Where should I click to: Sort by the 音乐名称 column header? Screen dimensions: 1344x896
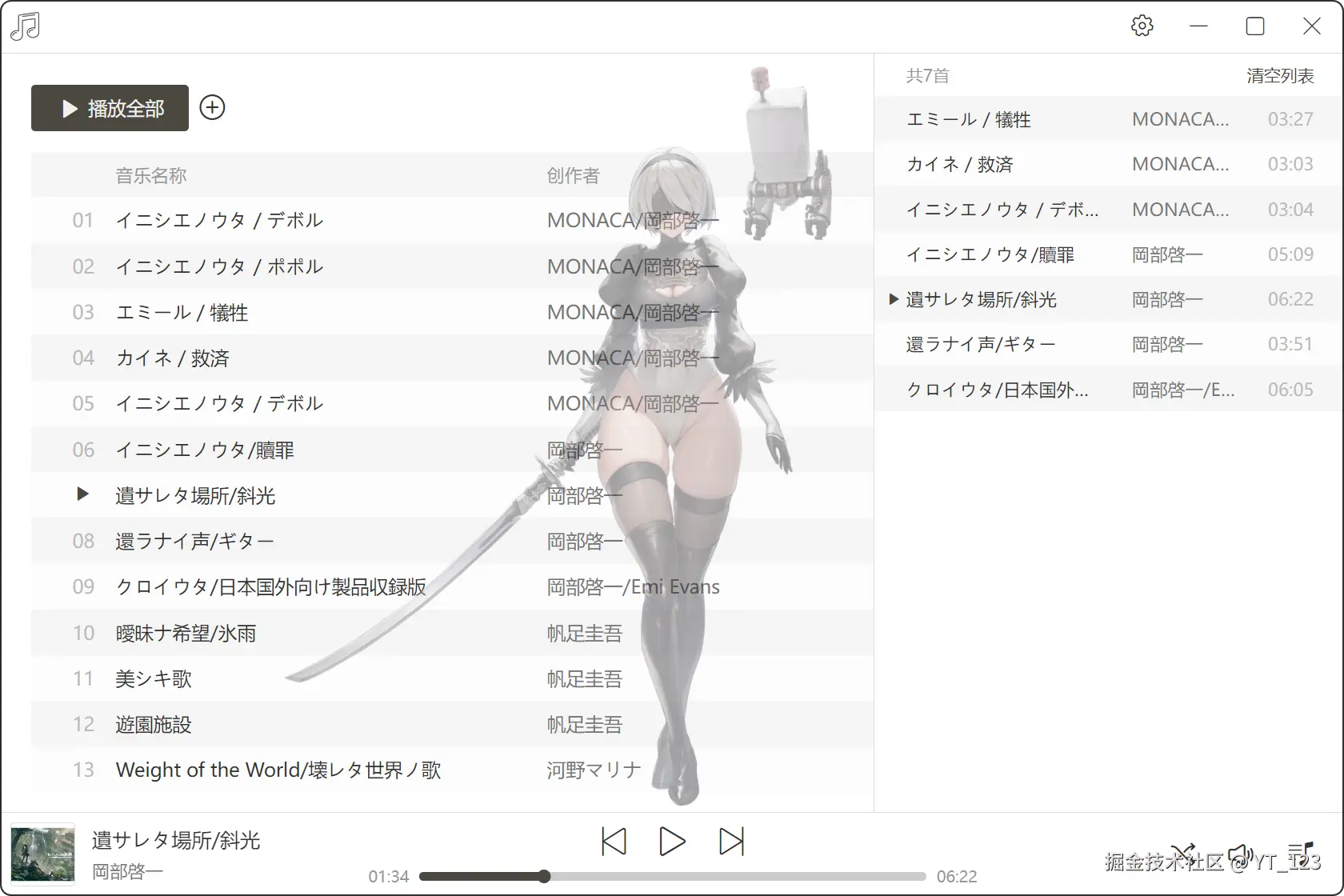click(x=151, y=175)
